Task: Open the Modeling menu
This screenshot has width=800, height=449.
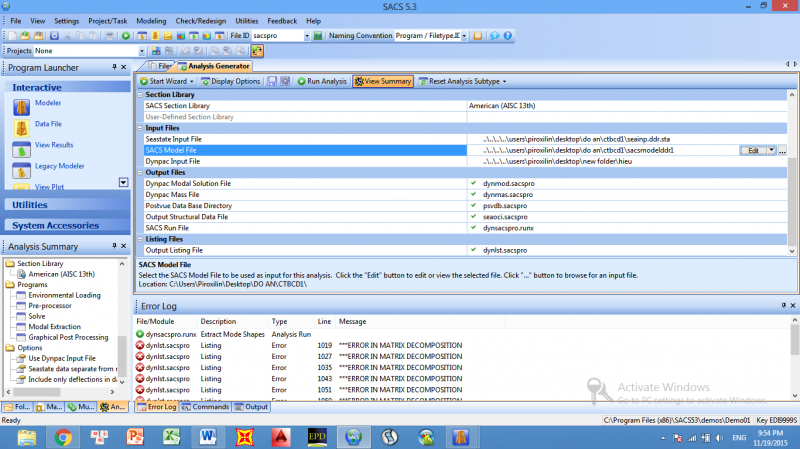Action: click(151, 21)
